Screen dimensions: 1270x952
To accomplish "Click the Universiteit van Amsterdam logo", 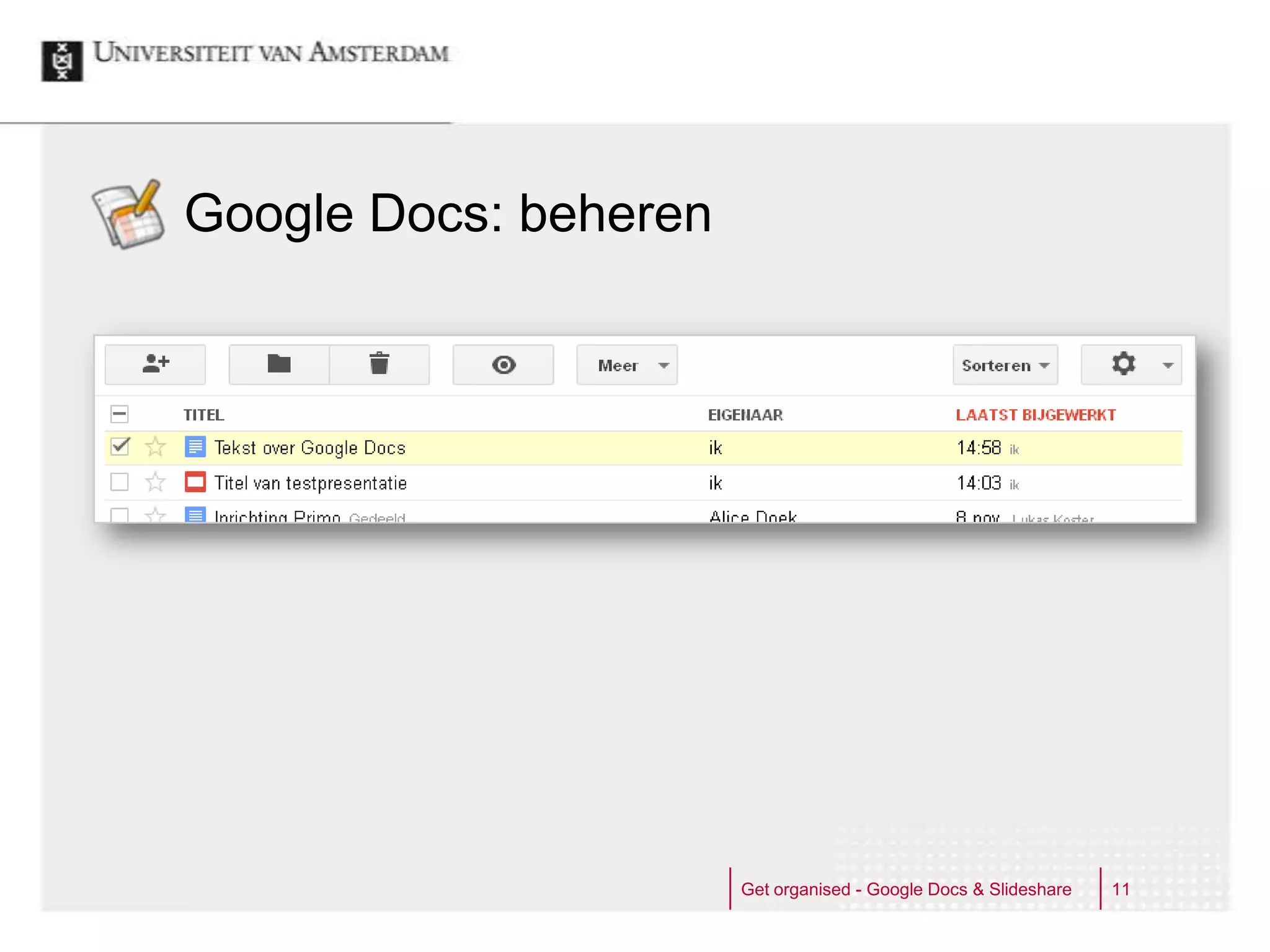I will point(245,59).
